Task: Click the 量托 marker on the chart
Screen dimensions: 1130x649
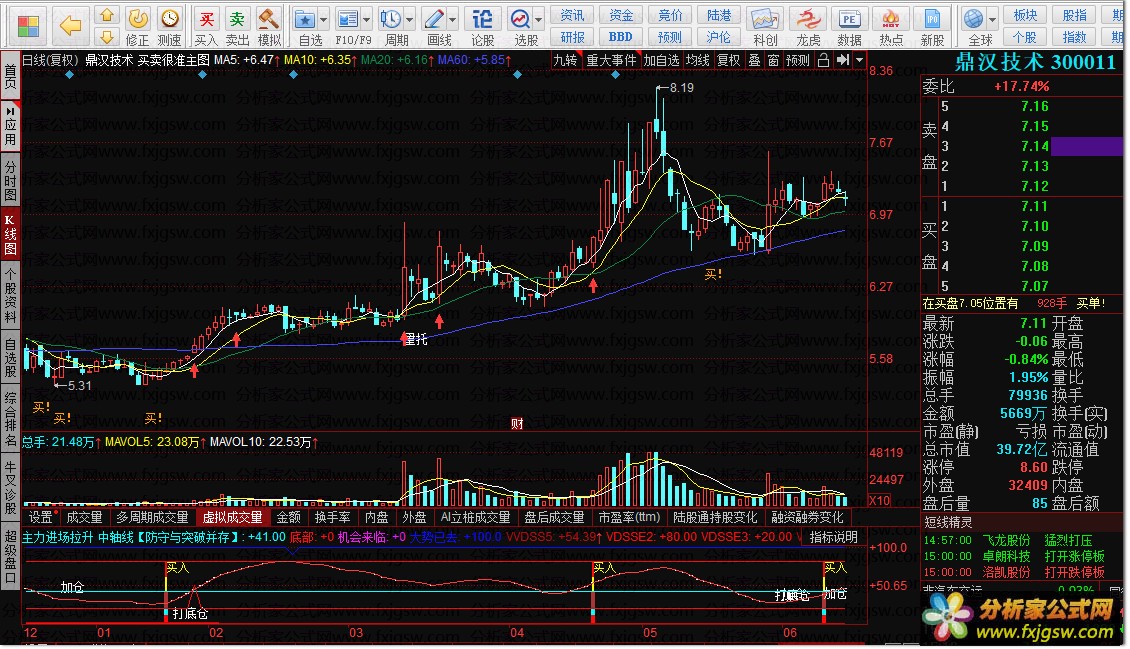Action: 415,339
